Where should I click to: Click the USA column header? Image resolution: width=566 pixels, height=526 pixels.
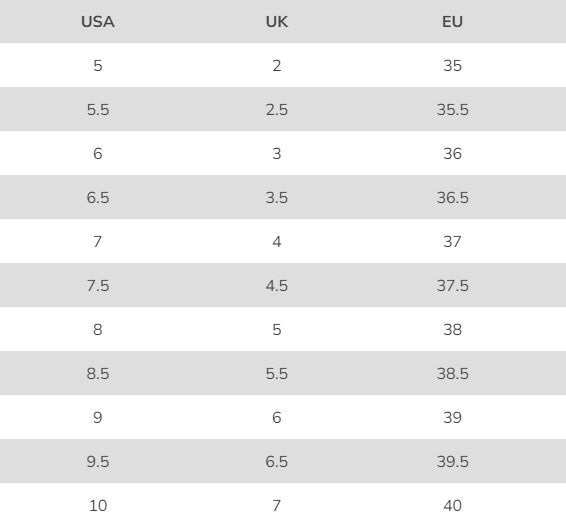pyautogui.click(x=98, y=22)
